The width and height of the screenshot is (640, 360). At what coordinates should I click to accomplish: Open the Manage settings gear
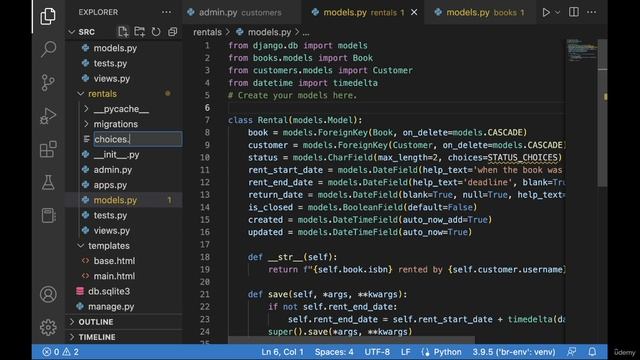(x=48, y=327)
